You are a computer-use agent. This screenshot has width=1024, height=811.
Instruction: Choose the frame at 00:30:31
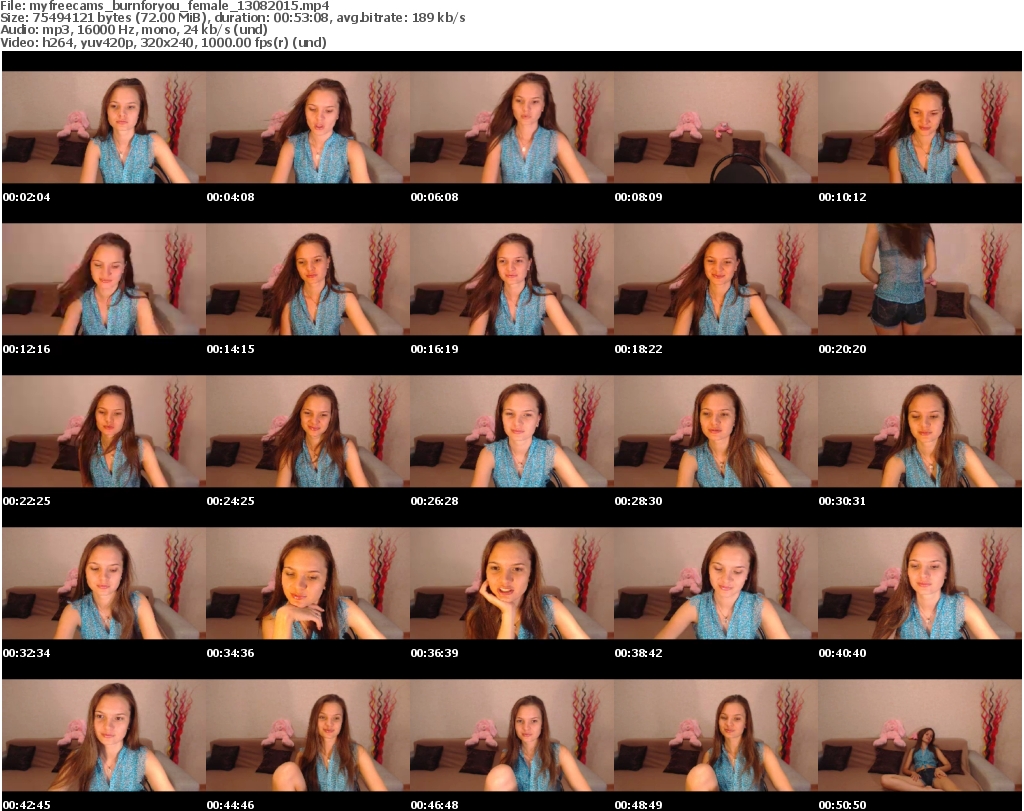[x=920, y=432]
